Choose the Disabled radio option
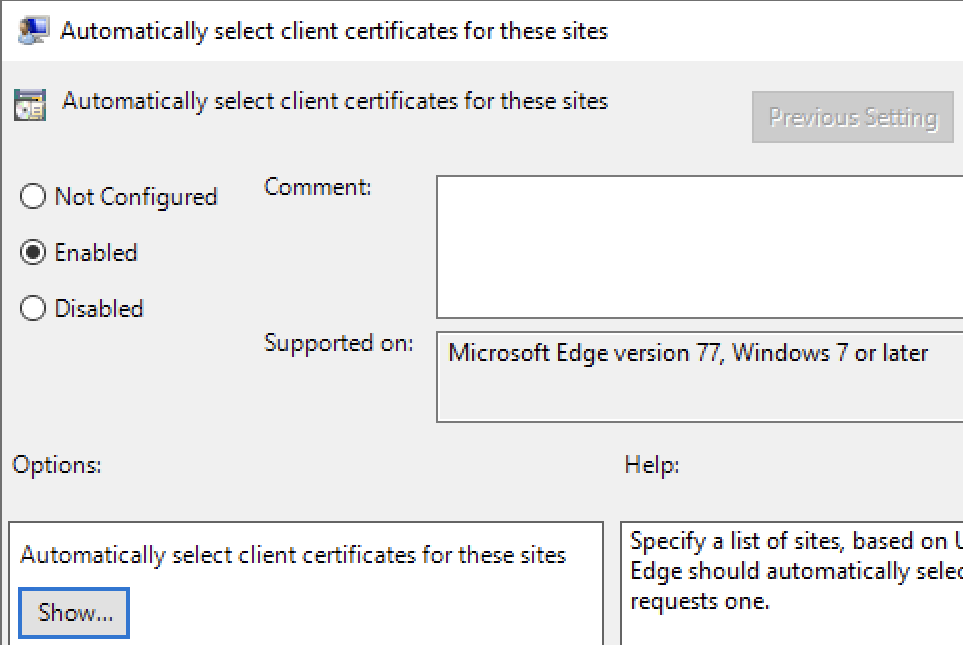Image resolution: width=963 pixels, height=645 pixels. click(x=33, y=308)
